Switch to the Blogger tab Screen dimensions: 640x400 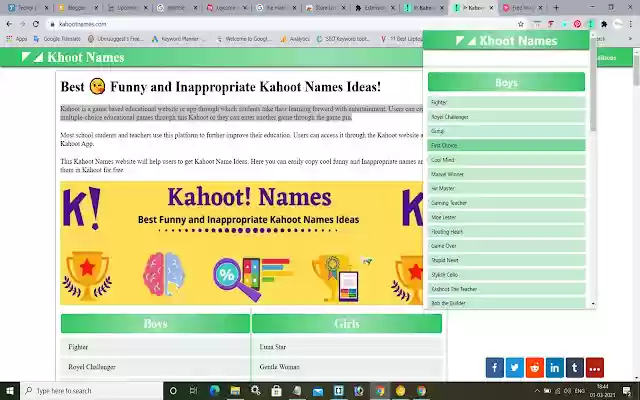(78, 7)
